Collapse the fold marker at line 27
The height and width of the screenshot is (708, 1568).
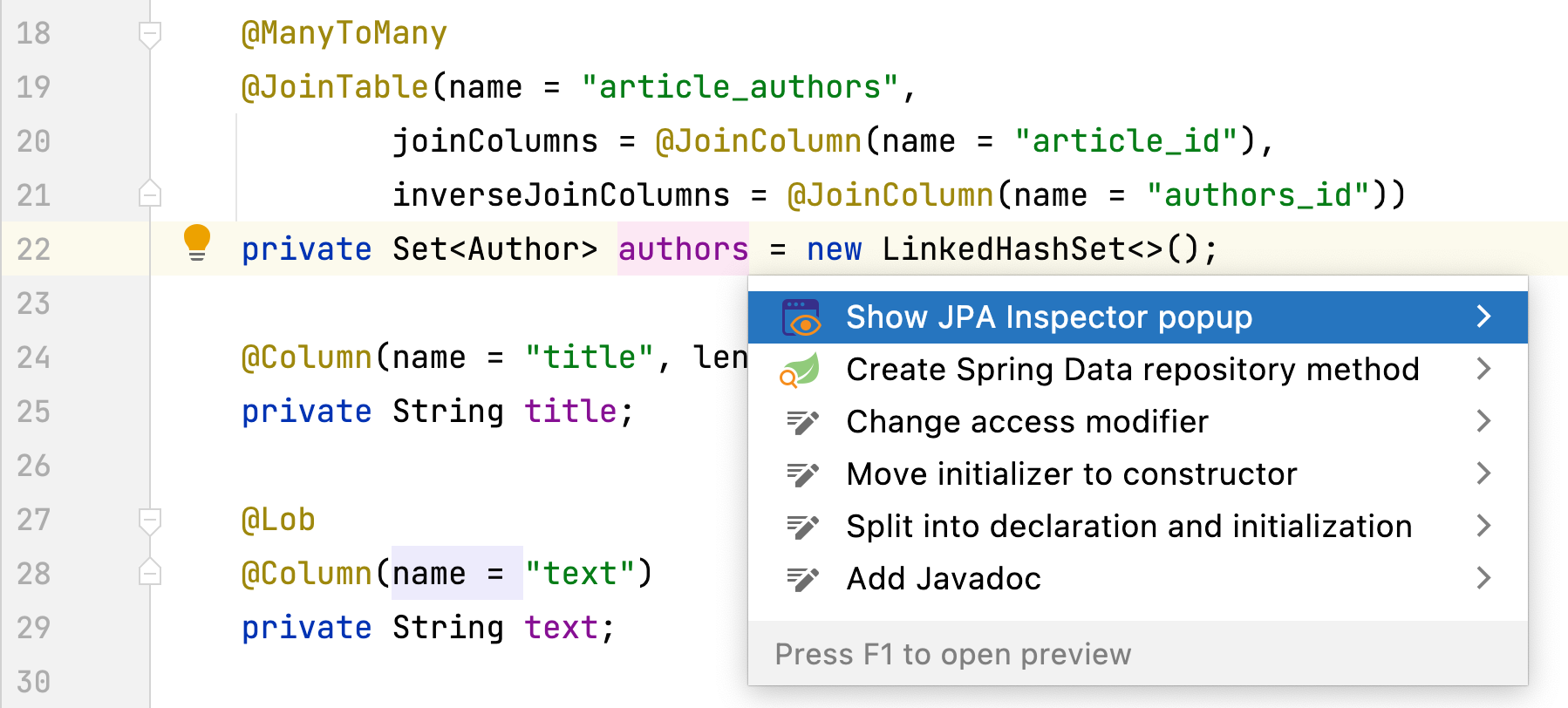click(150, 521)
